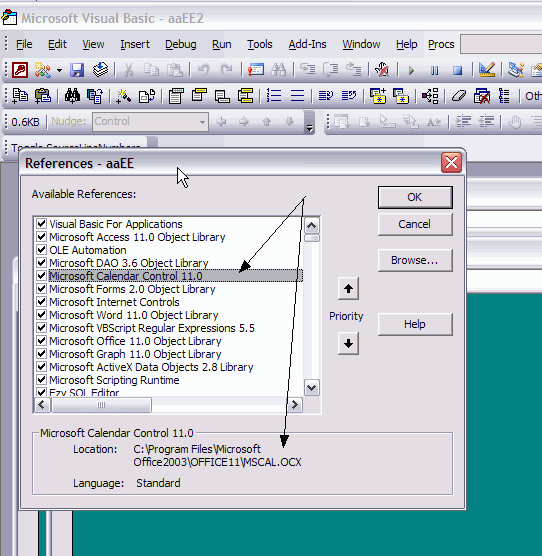Open the Debug menu
The image size is (542, 556).
(181, 44)
